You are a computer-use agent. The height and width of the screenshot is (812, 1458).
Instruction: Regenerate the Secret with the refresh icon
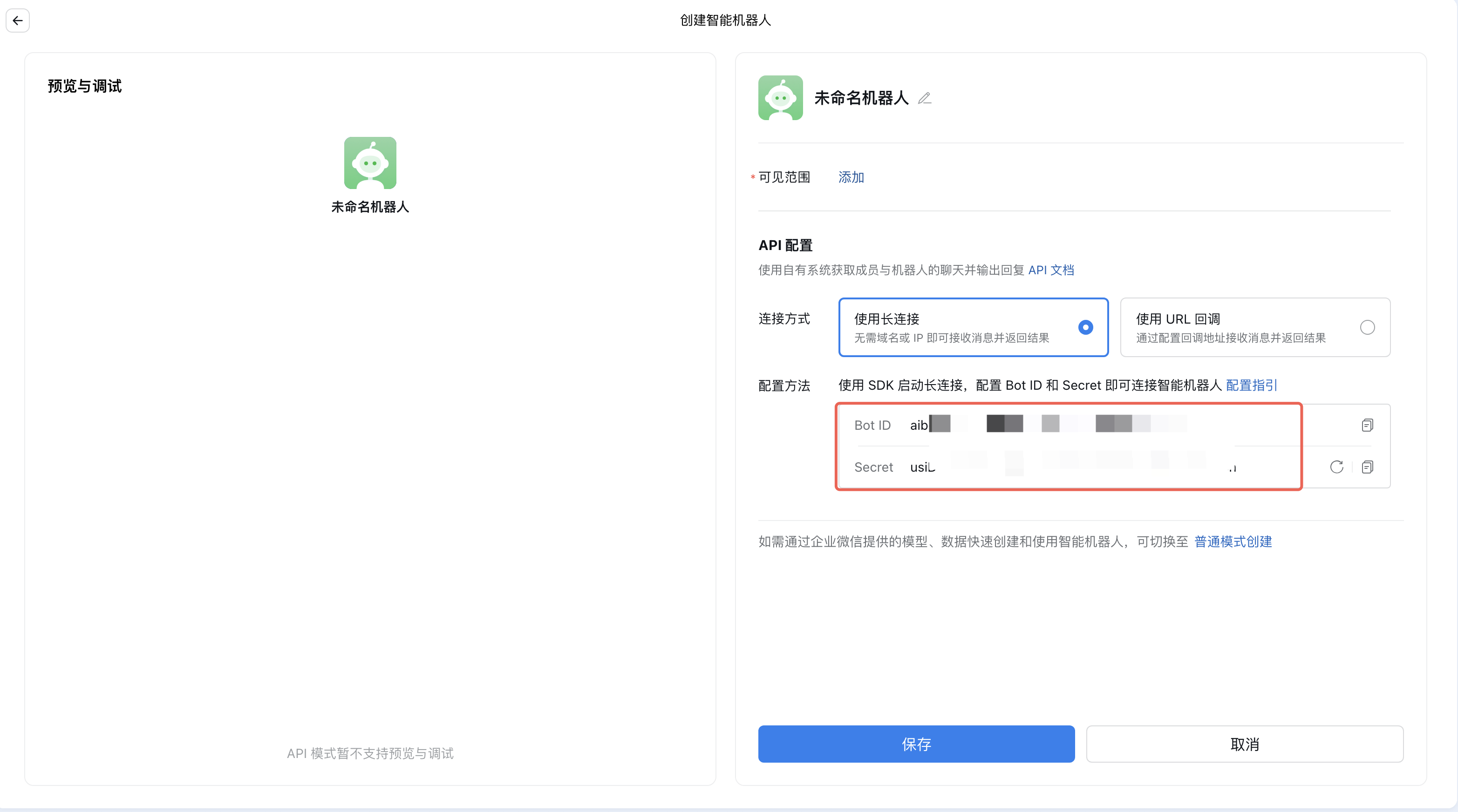tap(1336, 467)
